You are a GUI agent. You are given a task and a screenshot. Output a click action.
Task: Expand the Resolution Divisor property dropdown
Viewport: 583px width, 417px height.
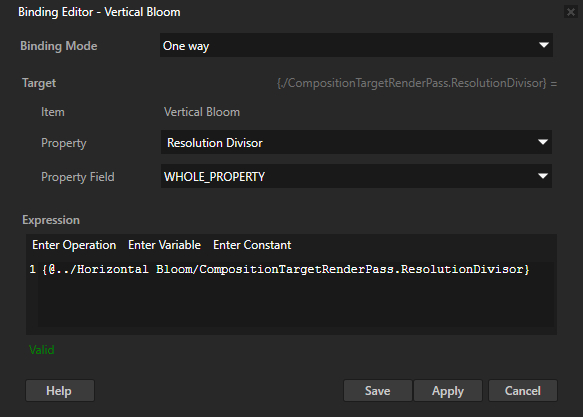pyautogui.click(x=356, y=142)
